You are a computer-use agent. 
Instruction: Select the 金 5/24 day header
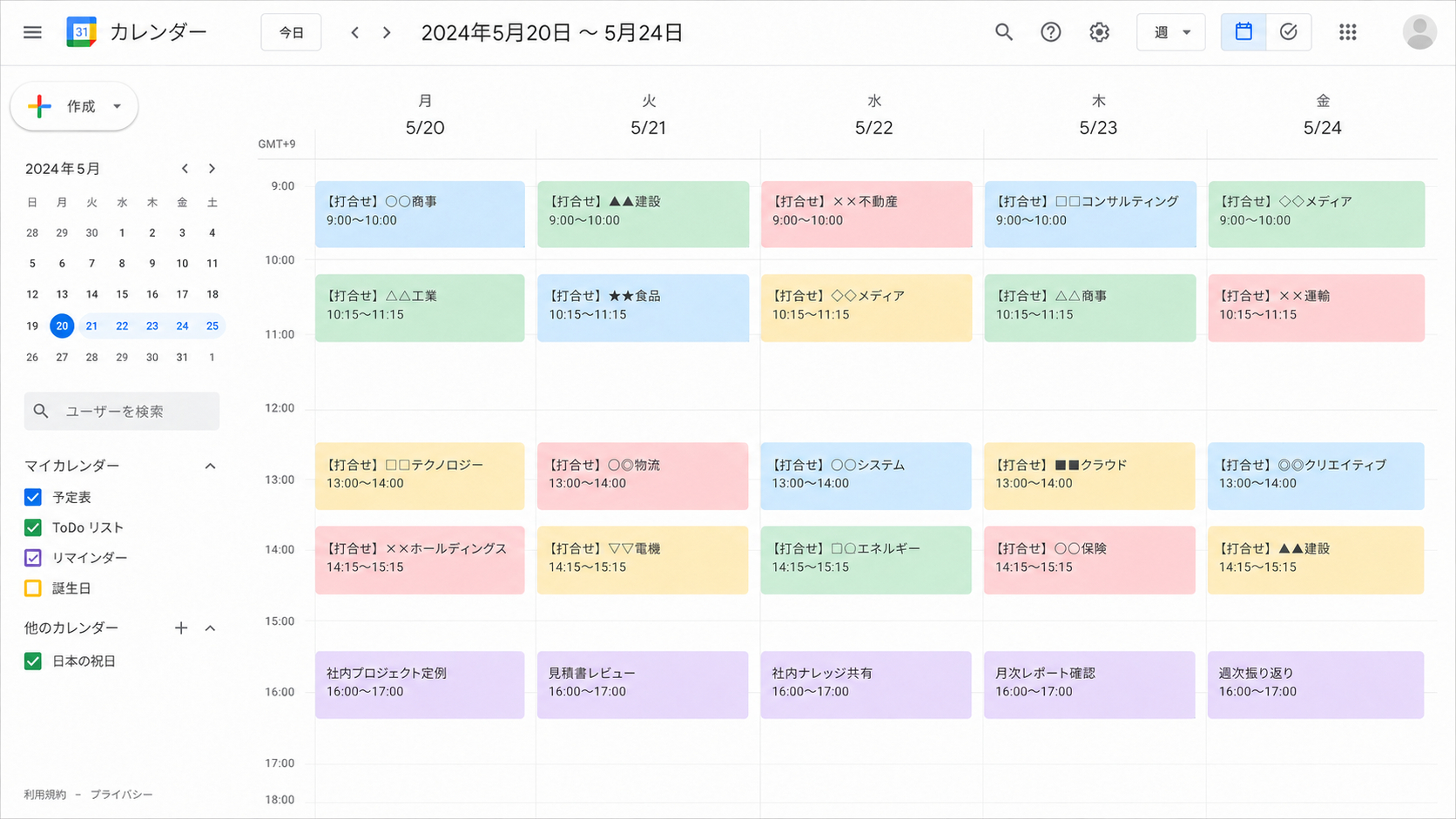[1322, 115]
